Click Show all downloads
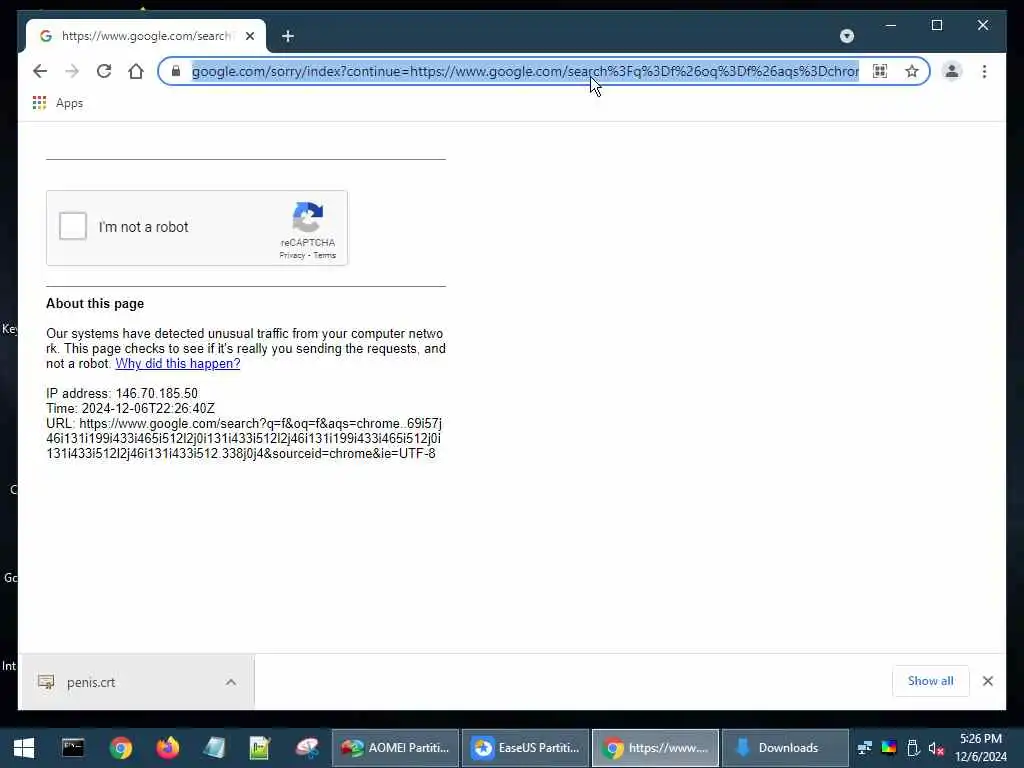Screen dimensions: 1024x768 [x=931, y=681]
